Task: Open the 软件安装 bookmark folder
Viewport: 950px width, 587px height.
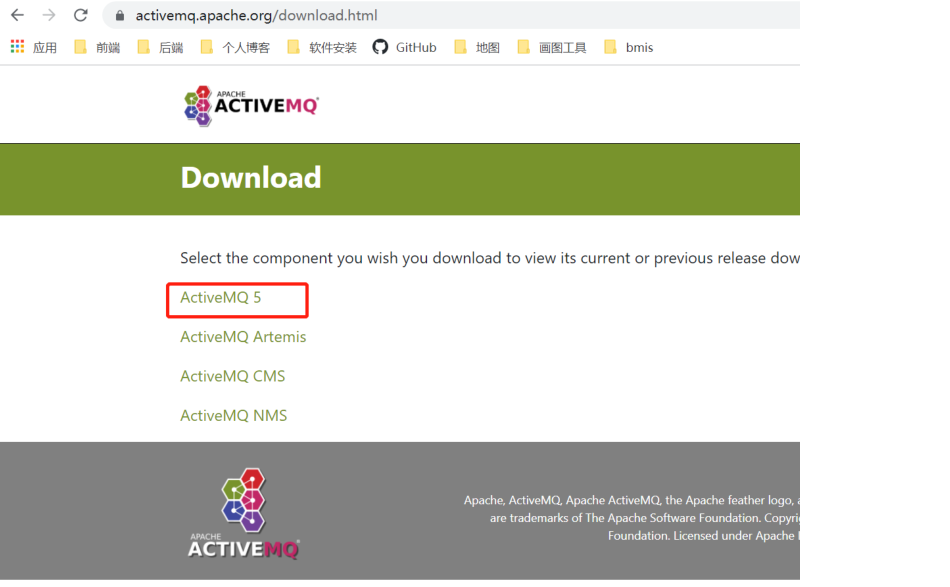Action: (x=322, y=47)
